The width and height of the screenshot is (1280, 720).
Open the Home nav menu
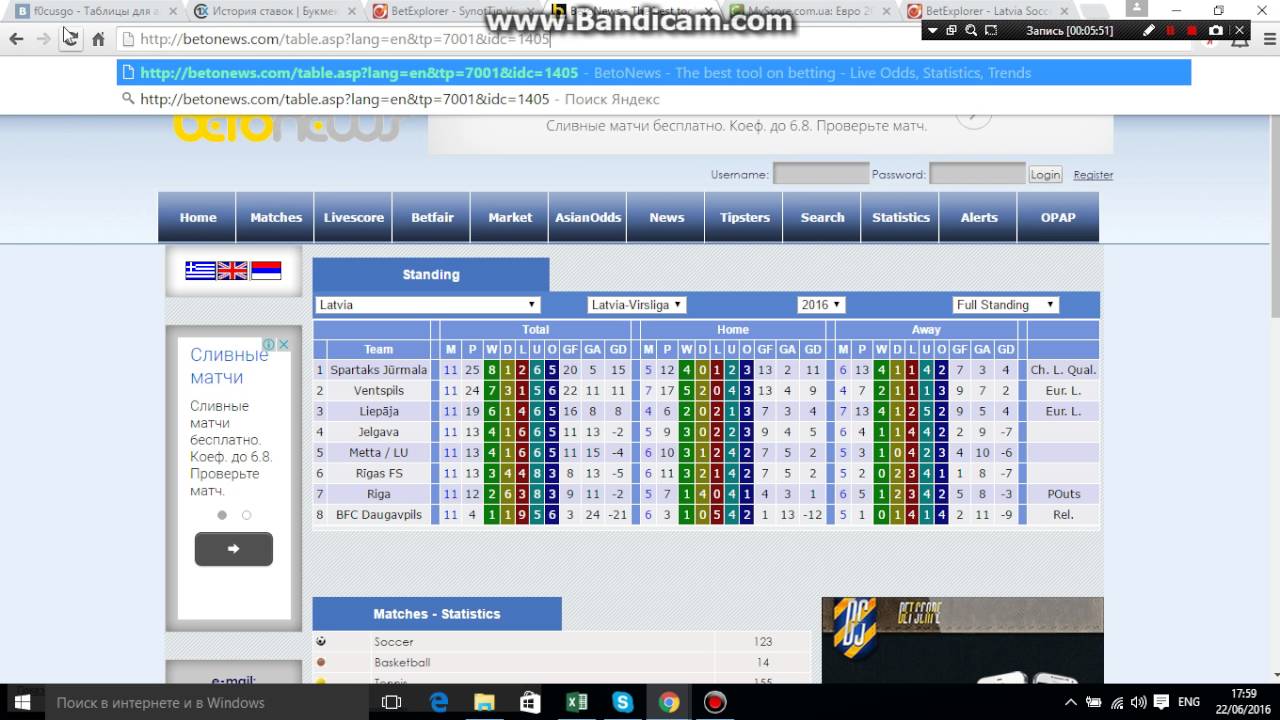[x=198, y=217]
